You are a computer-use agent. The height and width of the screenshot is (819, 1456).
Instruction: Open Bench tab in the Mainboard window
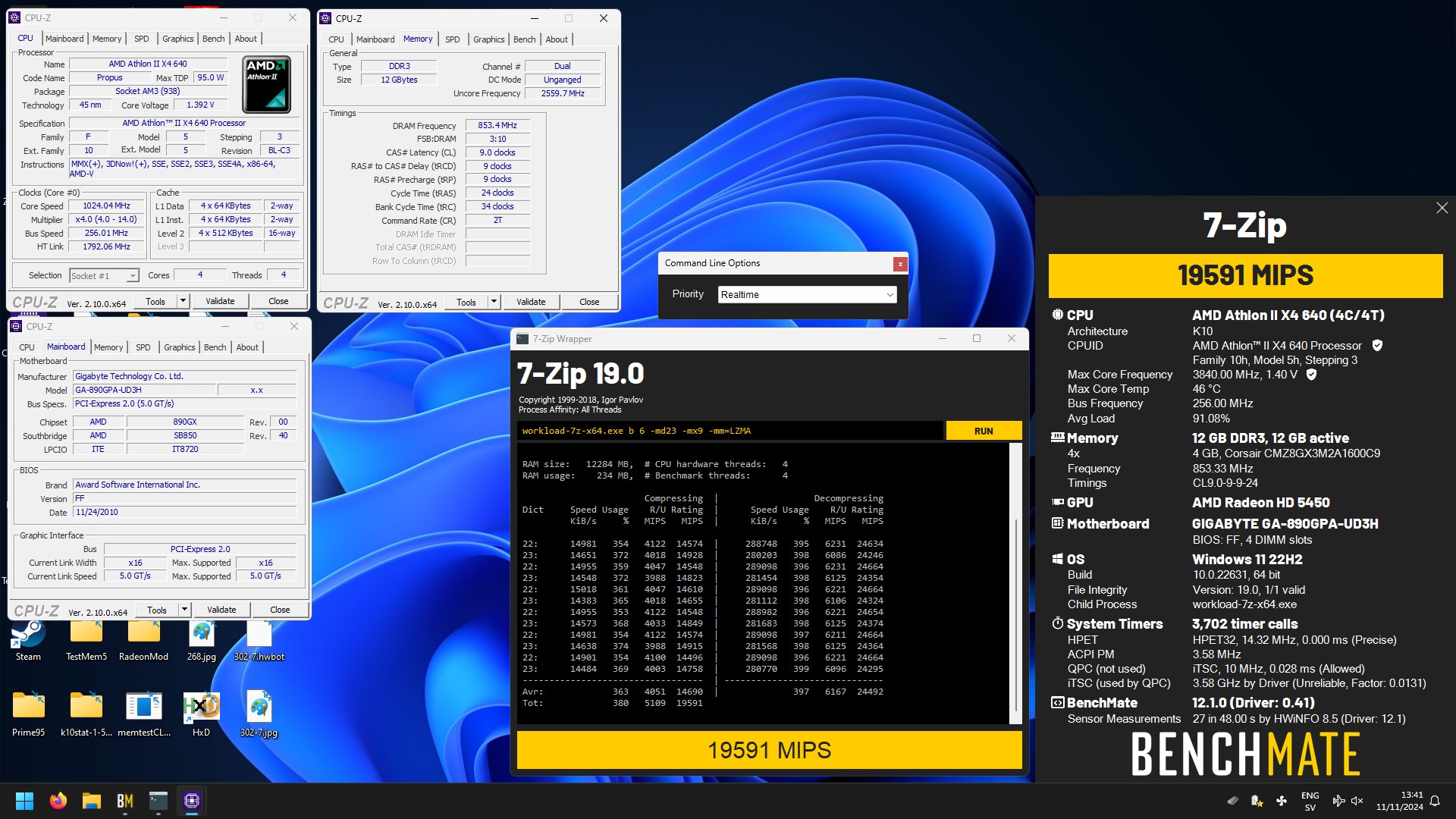point(215,347)
